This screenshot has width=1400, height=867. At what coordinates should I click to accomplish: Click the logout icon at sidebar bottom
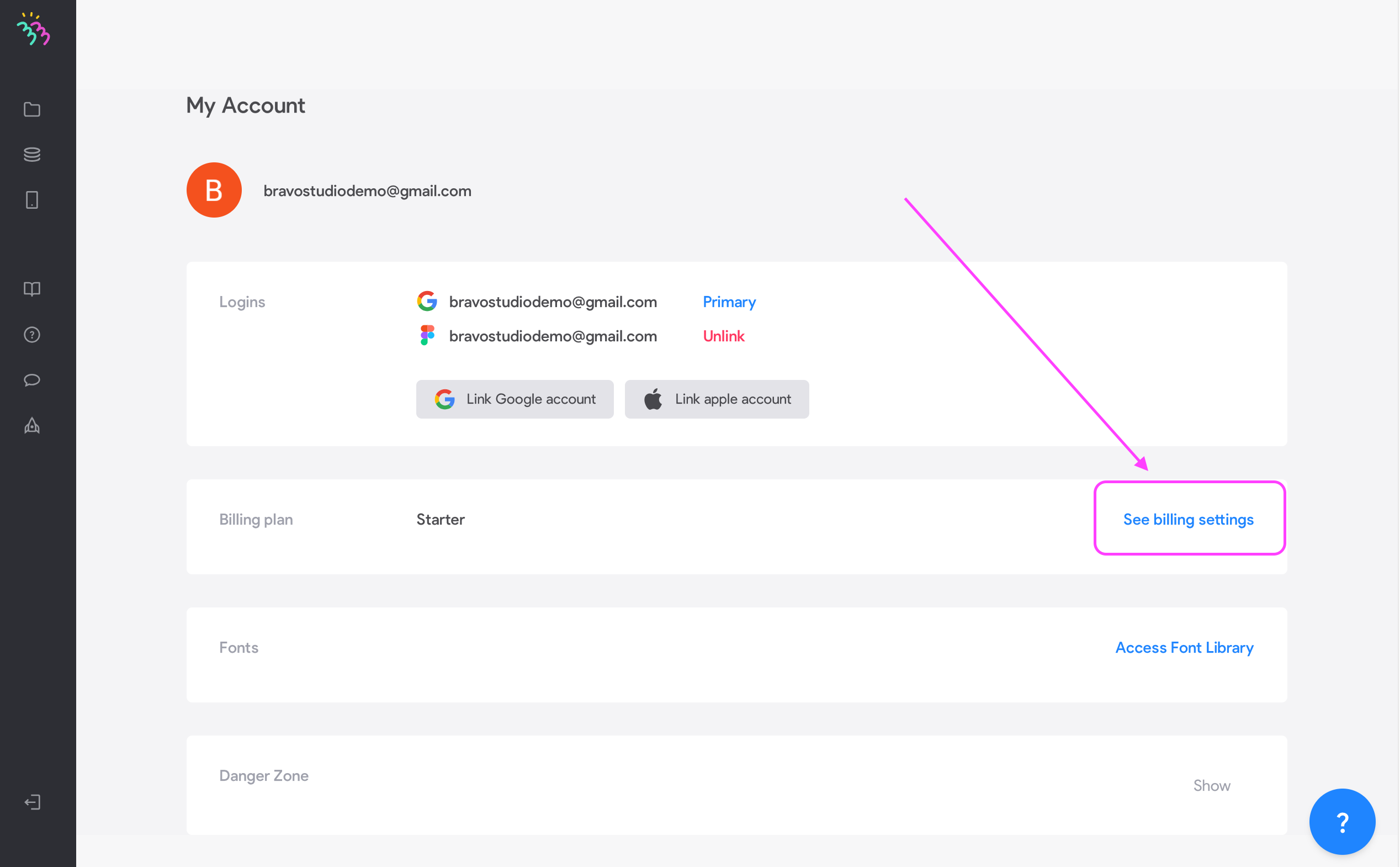32,802
